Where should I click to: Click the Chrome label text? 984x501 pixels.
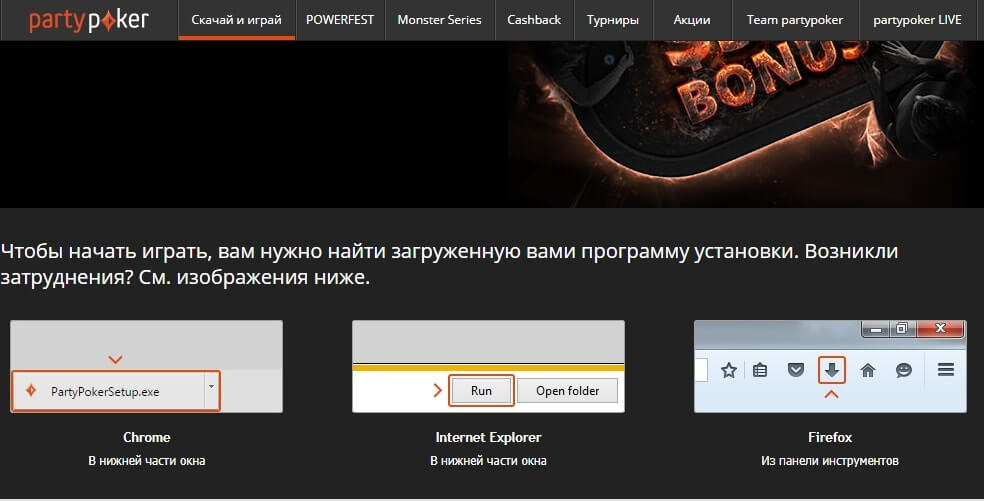click(x=146, y=438)
